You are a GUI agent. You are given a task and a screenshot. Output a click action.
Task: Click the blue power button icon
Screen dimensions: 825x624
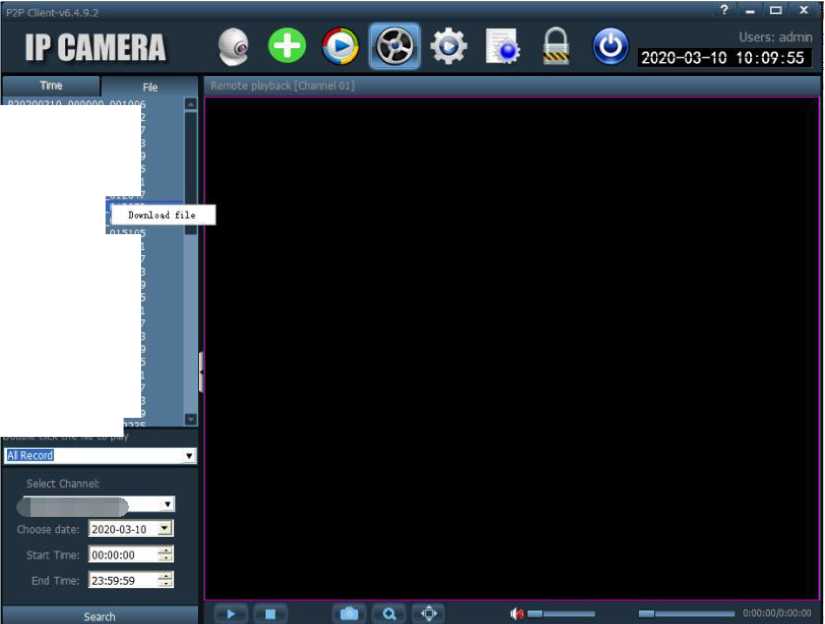point(609,46)
